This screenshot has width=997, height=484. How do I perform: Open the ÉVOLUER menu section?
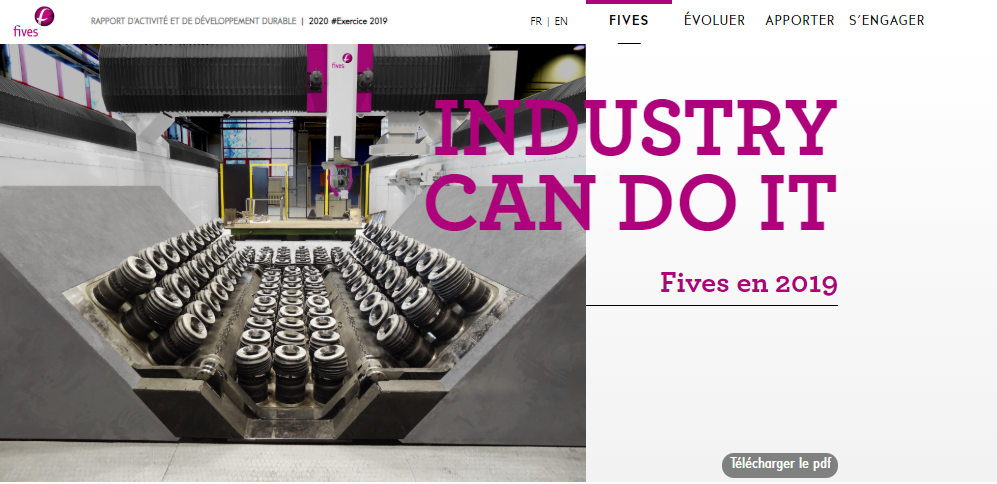(x=714, y=20)
